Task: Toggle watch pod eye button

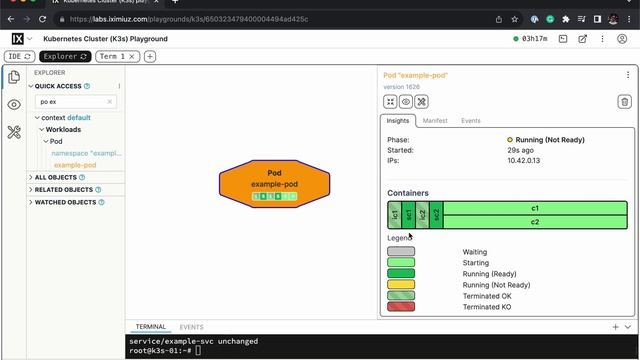Action: coord(406,102)
